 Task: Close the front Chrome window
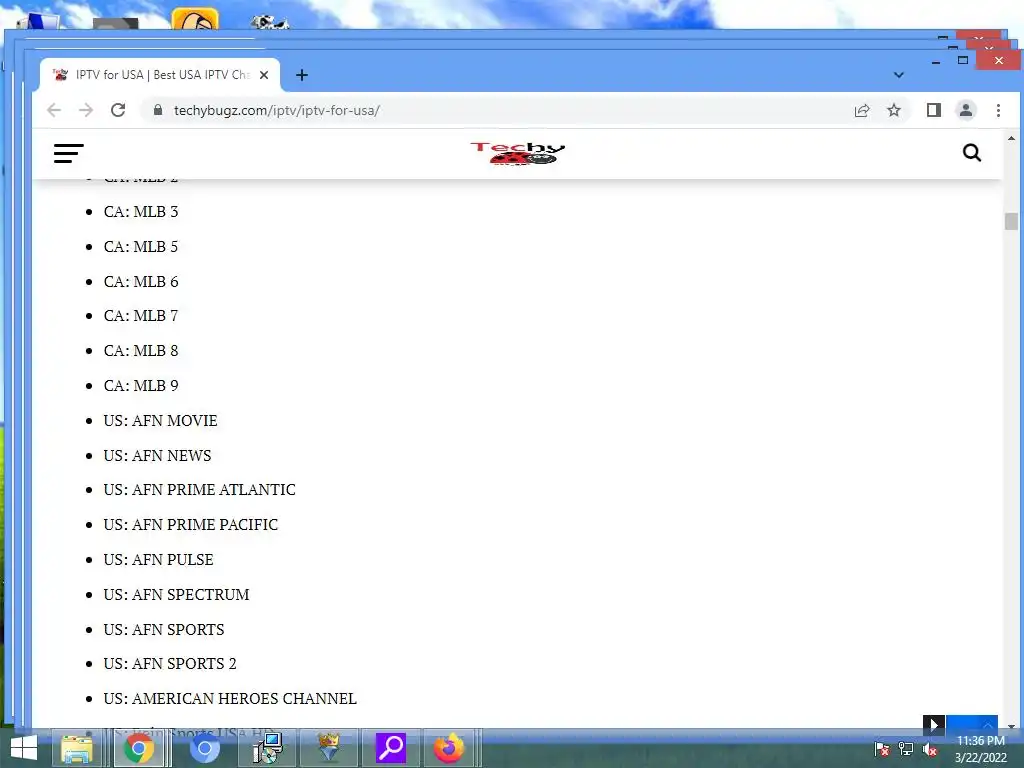tap(999, 61)
